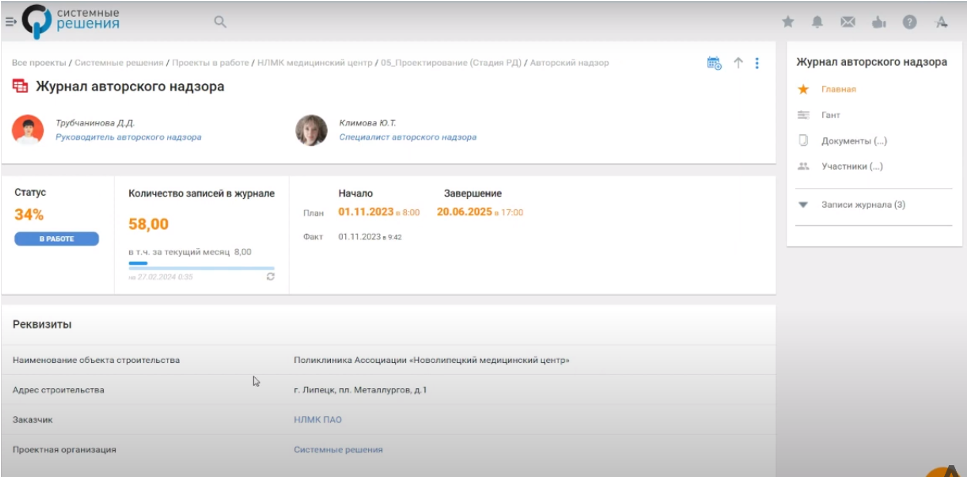Image resolution: width=968 pixels, height=478 pixels.
Task: Click Журнал авторского надзора page title
Action: click(130, 86)
